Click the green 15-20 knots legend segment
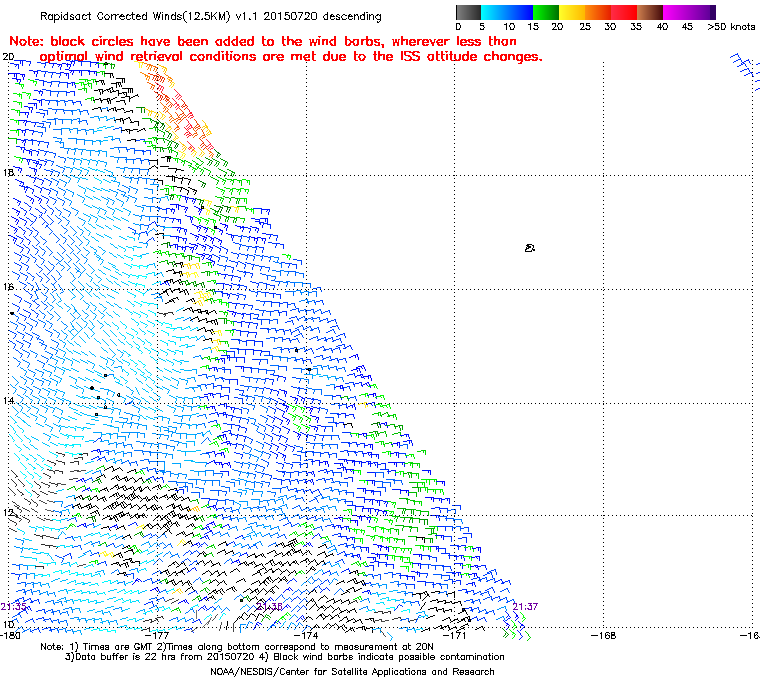 pos(546,12)
